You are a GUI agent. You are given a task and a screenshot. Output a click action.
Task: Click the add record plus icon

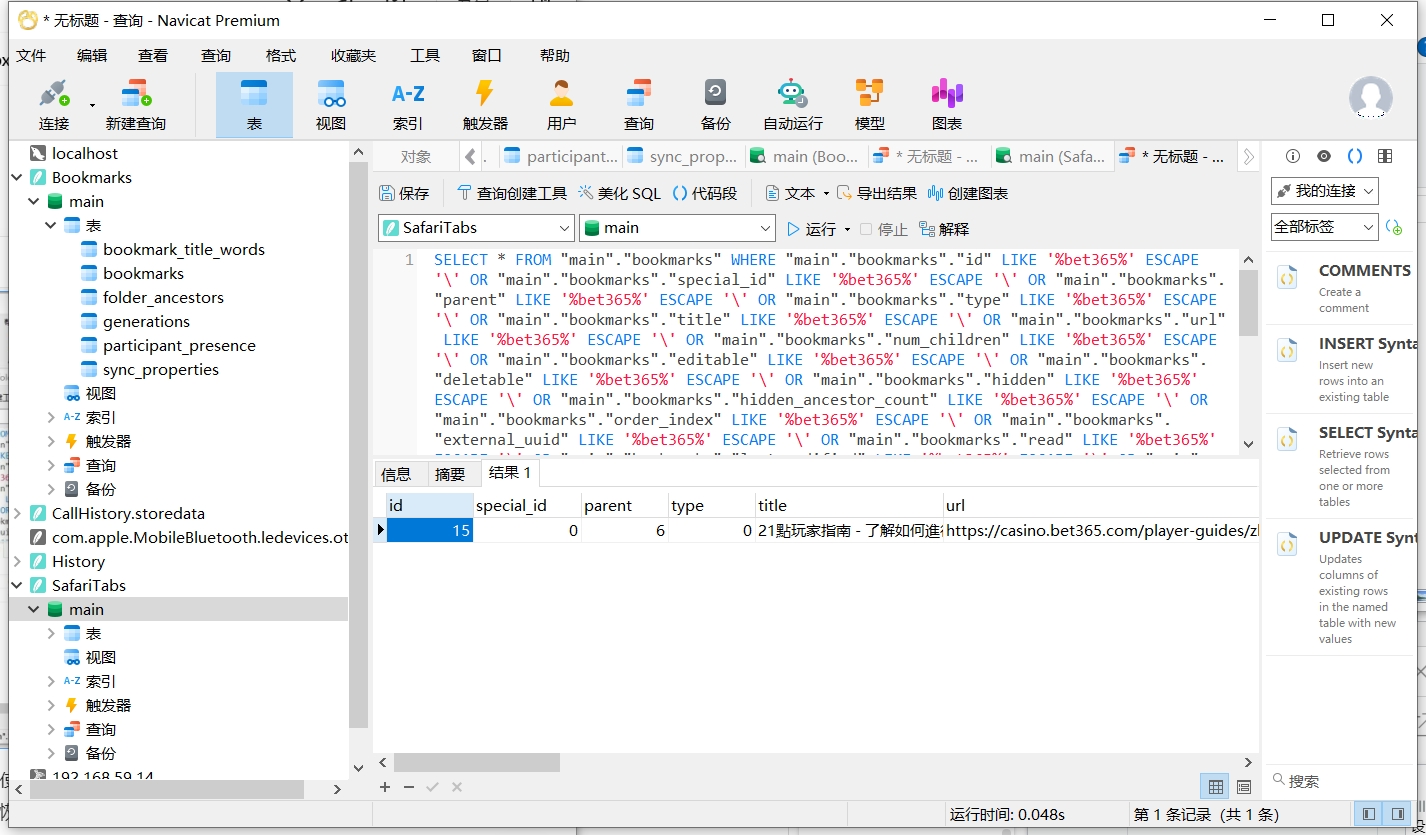tap(385, 787)
